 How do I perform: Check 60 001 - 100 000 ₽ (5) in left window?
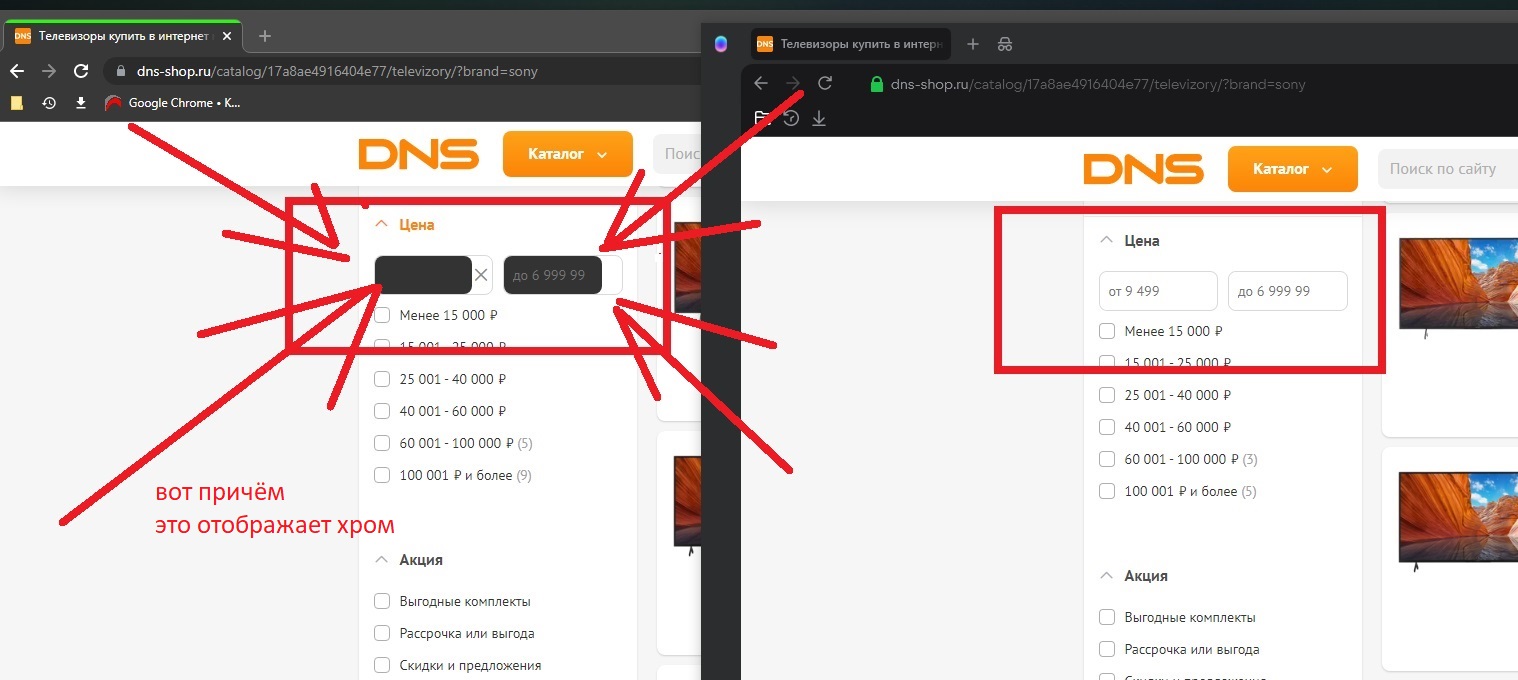pos(381,443)
